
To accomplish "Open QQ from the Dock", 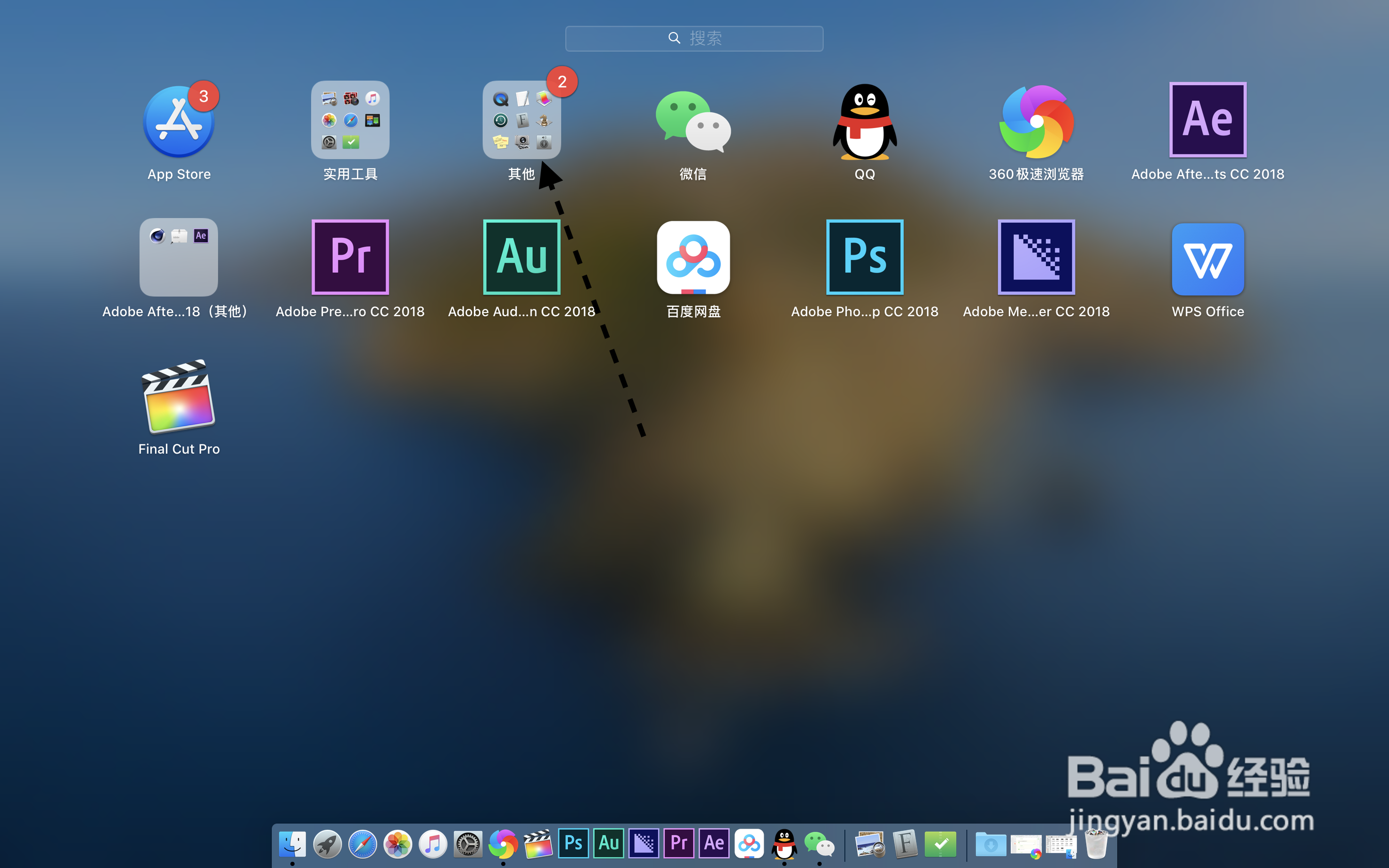I will (784, 844).
